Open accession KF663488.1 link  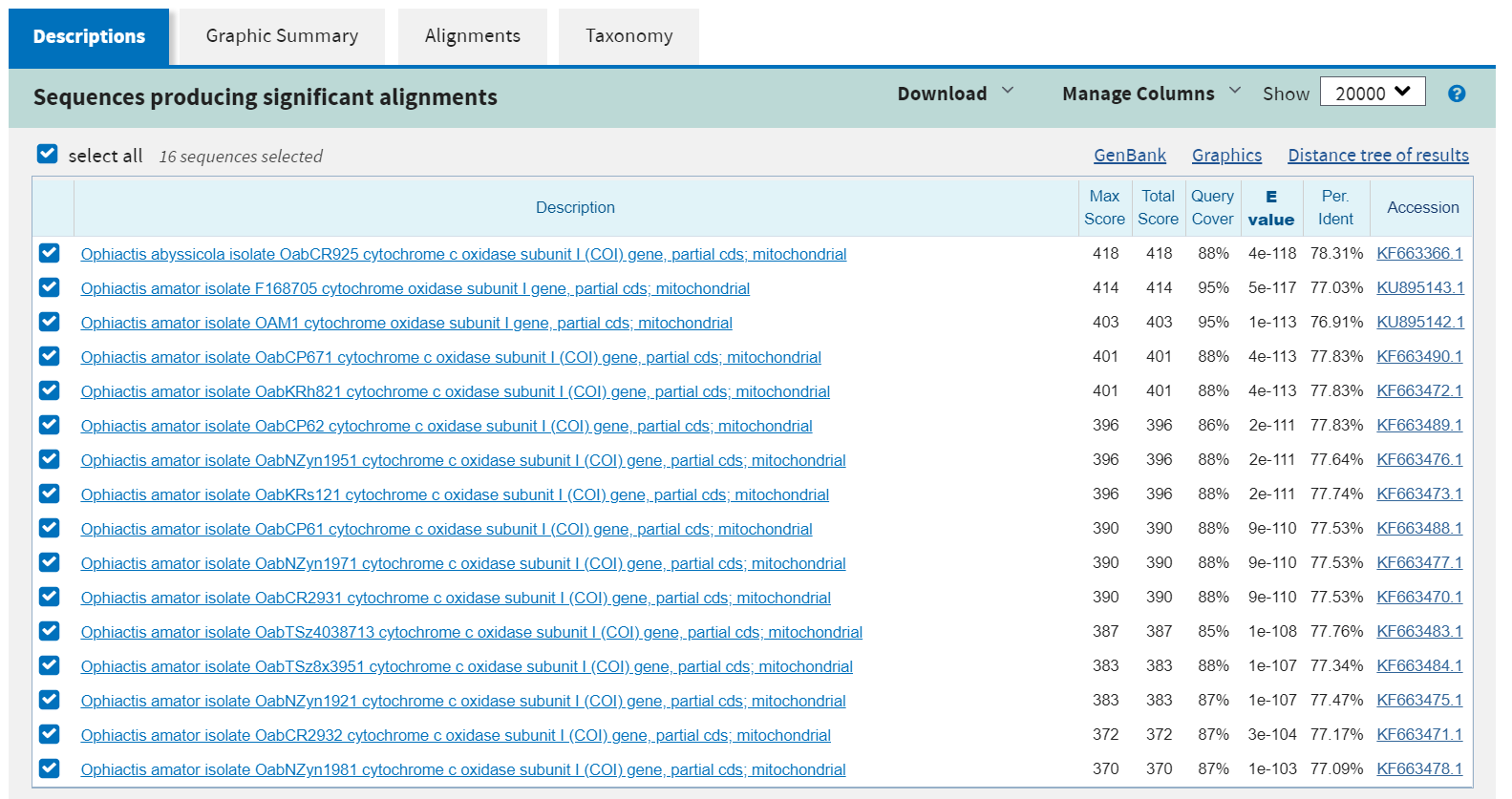1419,528
